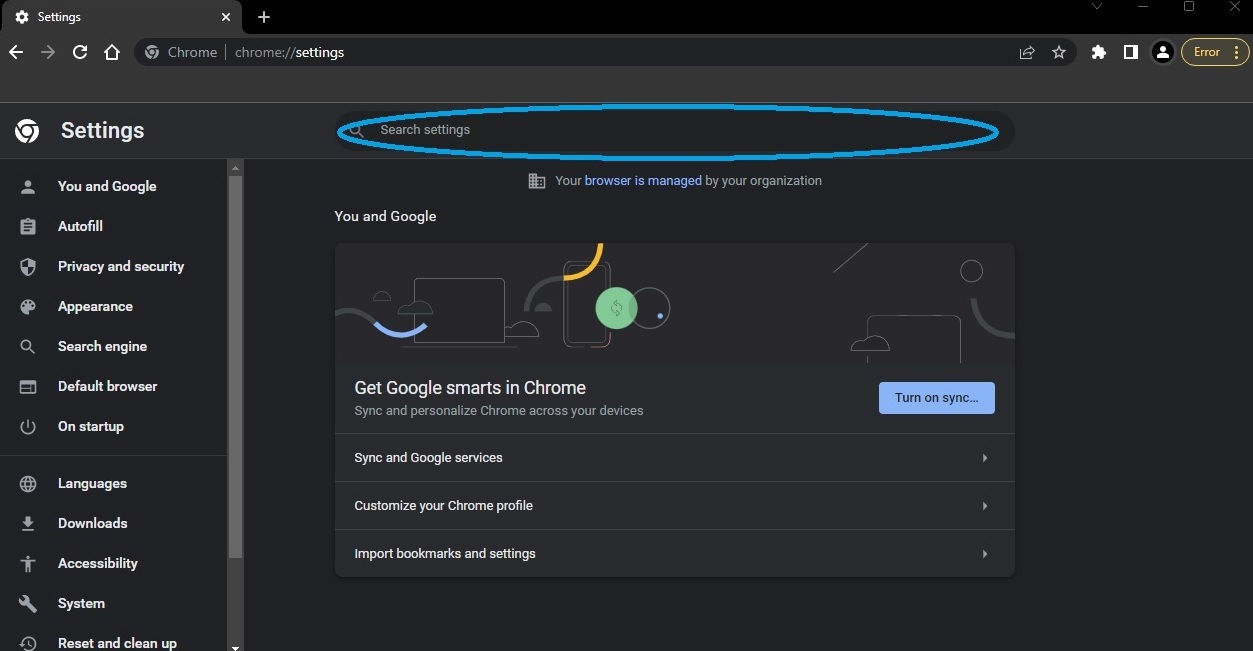Image resolution: width=1253 pixels, height=651 pixels.
Task: Click the clipboard icon beside Autofill
Action: [x=28, y=226]
